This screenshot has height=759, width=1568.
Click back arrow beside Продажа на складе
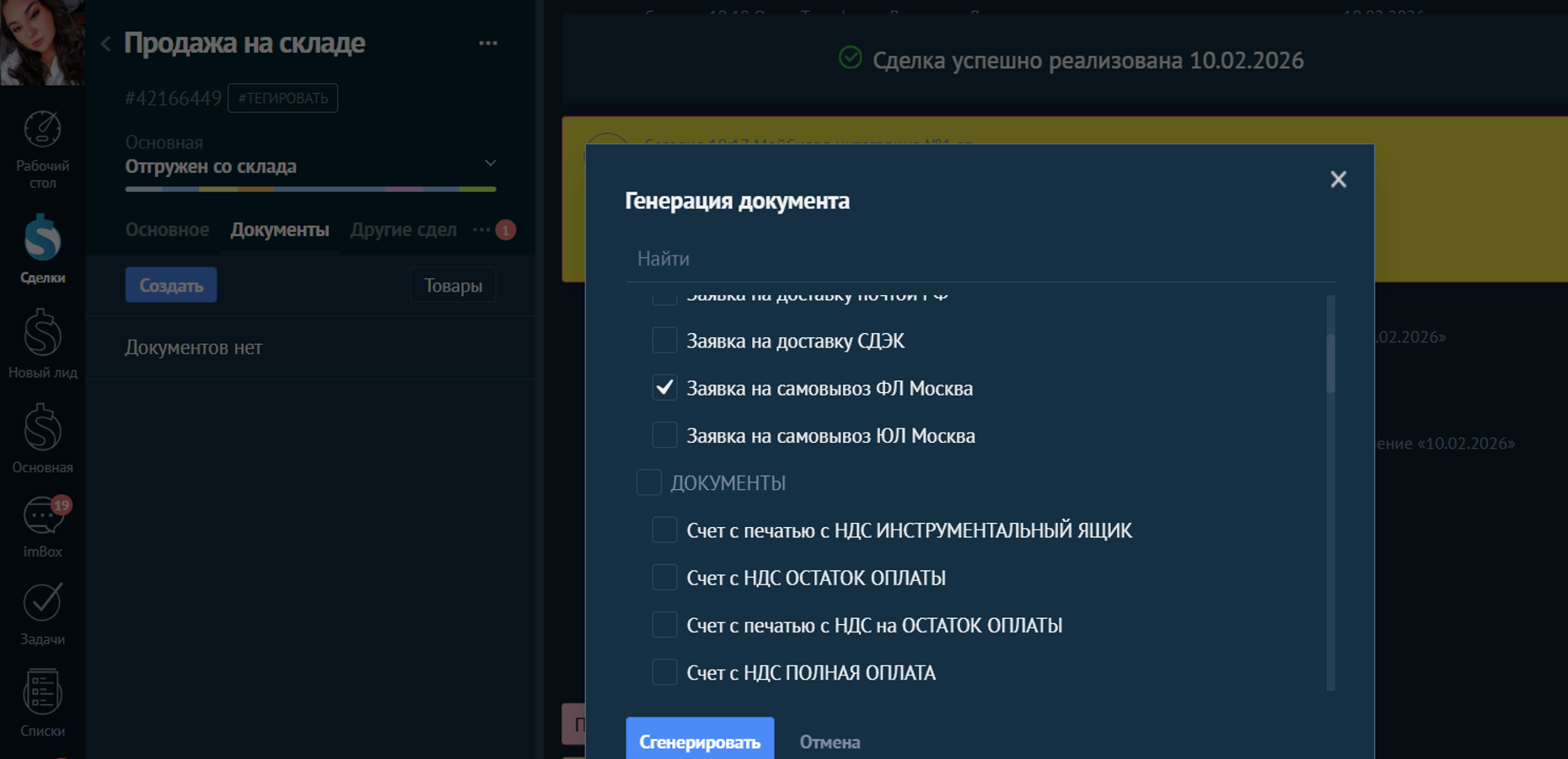point(105,44)
